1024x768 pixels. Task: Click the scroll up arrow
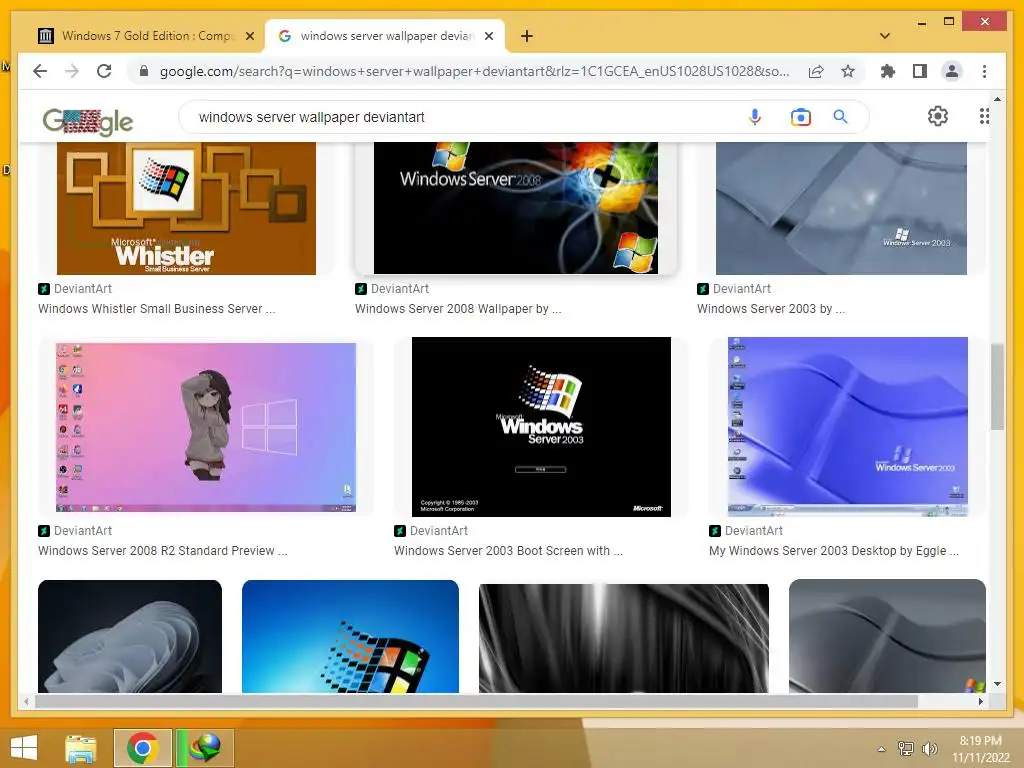[x=997, y=99]
